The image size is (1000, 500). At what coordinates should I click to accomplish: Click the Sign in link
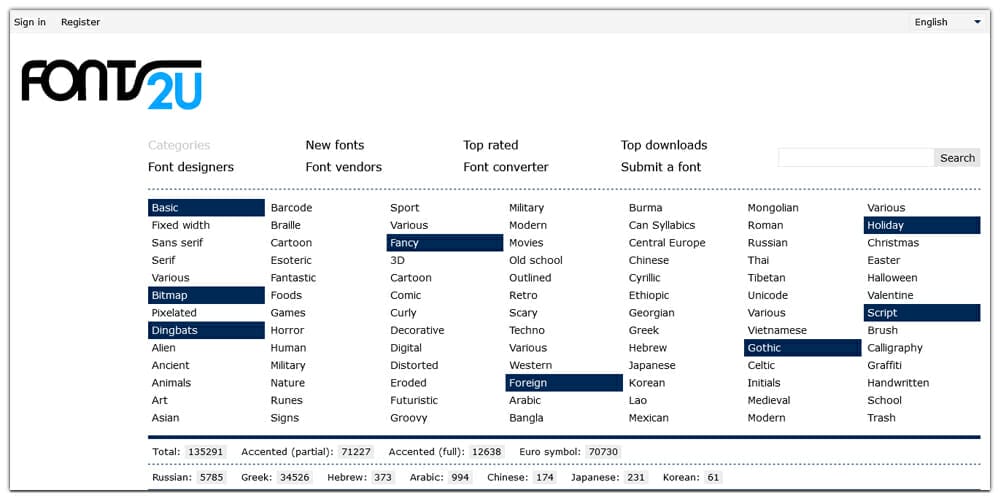pyautogui.click(x=30, y=22)
